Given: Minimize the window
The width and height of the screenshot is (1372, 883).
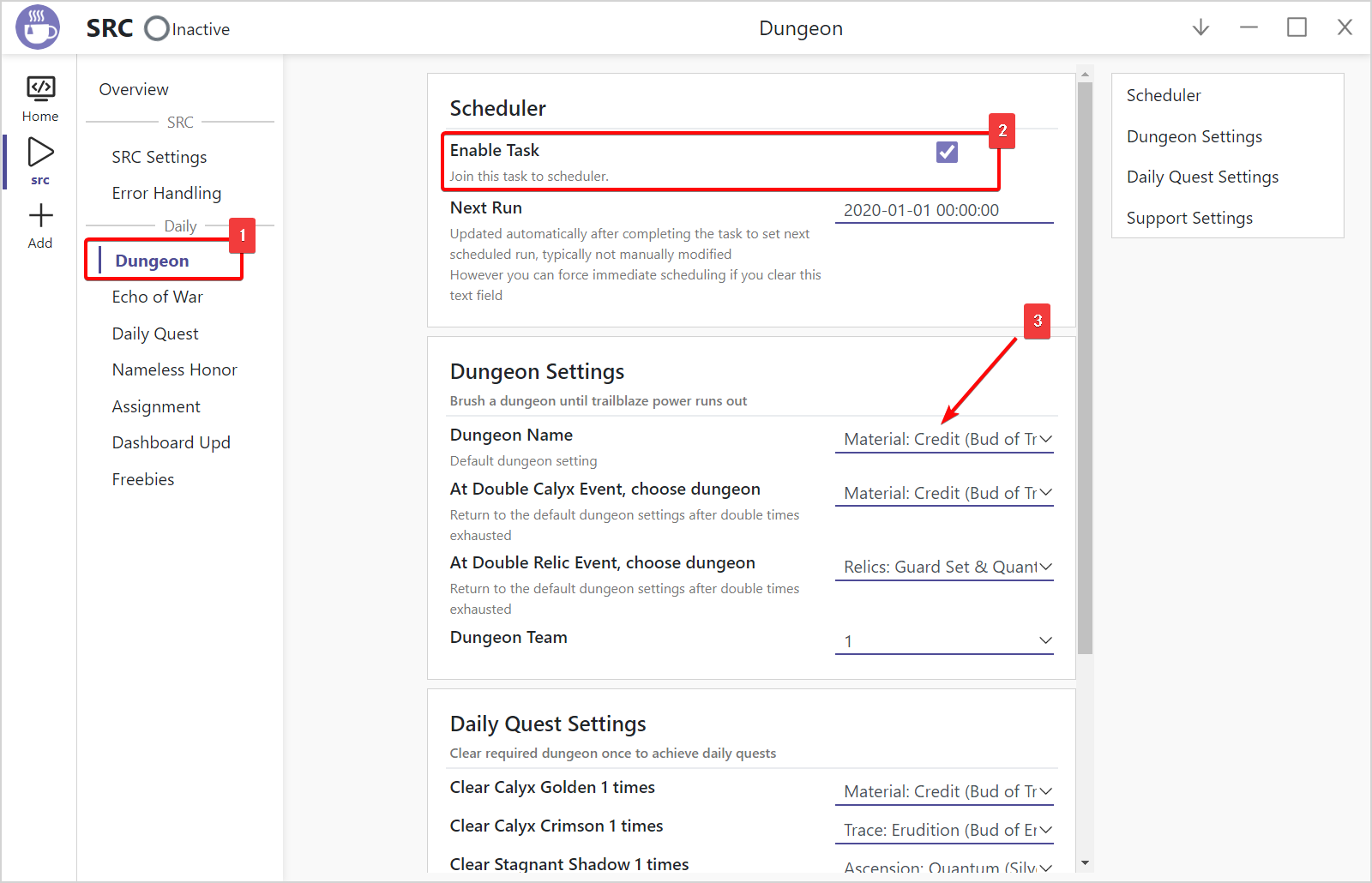Looking at the screenshot, I should click(x=1249, y=27).
